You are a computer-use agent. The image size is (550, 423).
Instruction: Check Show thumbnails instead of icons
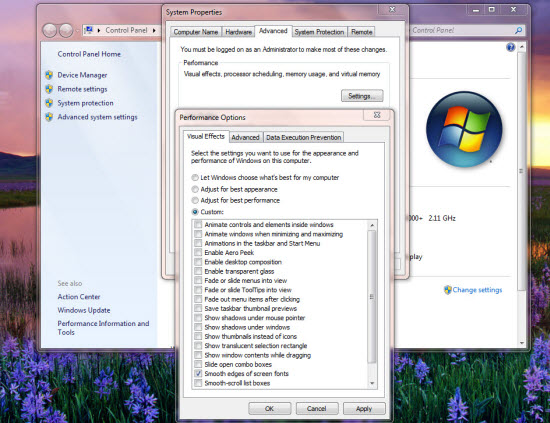(198, 336)
